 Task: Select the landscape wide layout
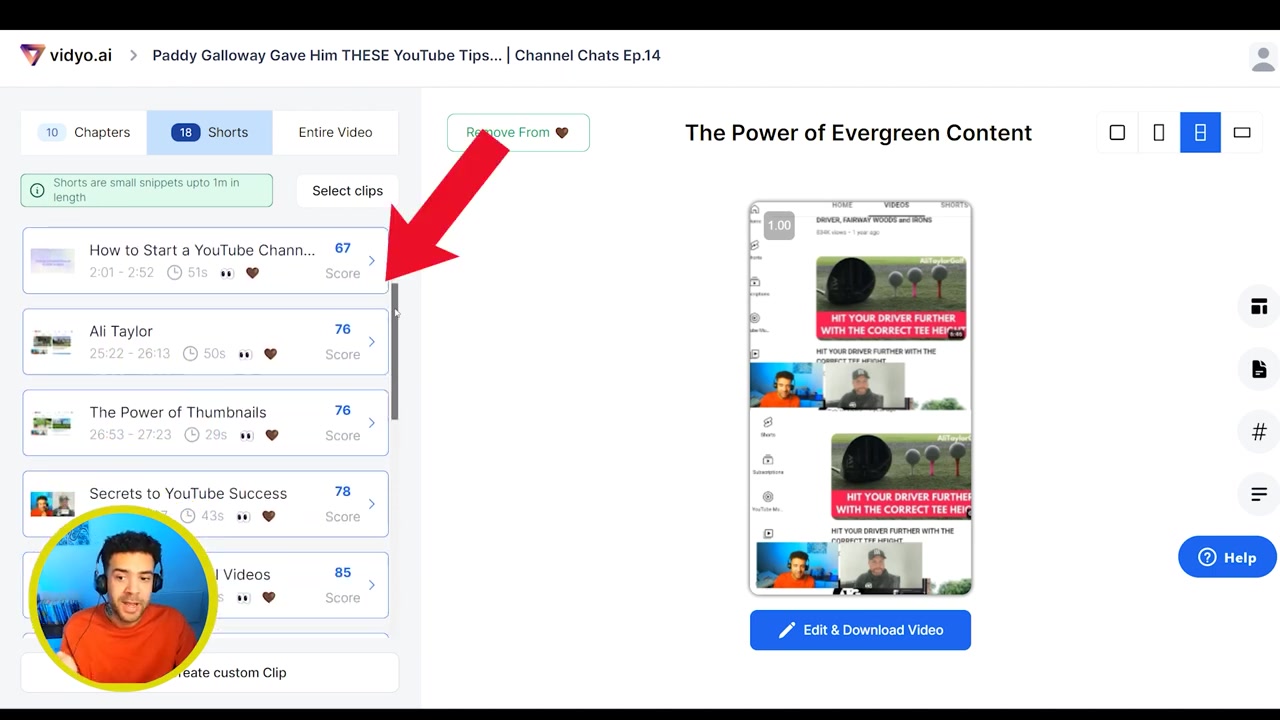point(1242,132)
